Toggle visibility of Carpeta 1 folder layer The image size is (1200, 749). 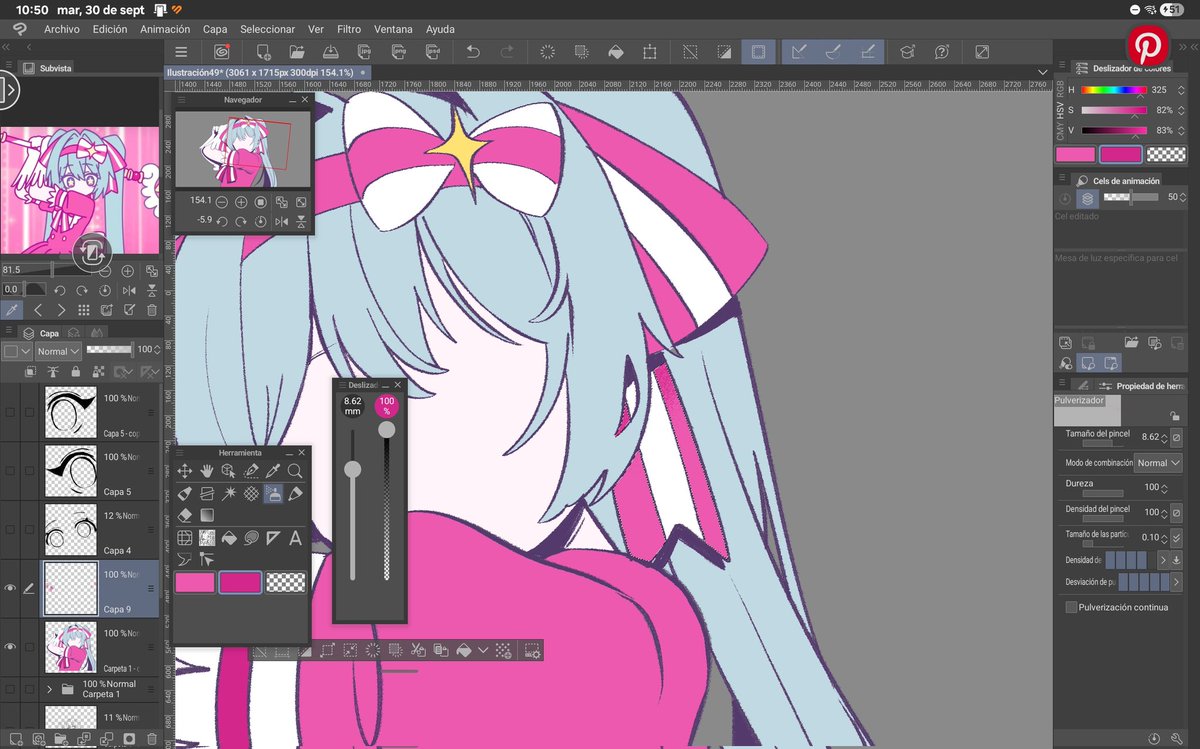point(10,689)
